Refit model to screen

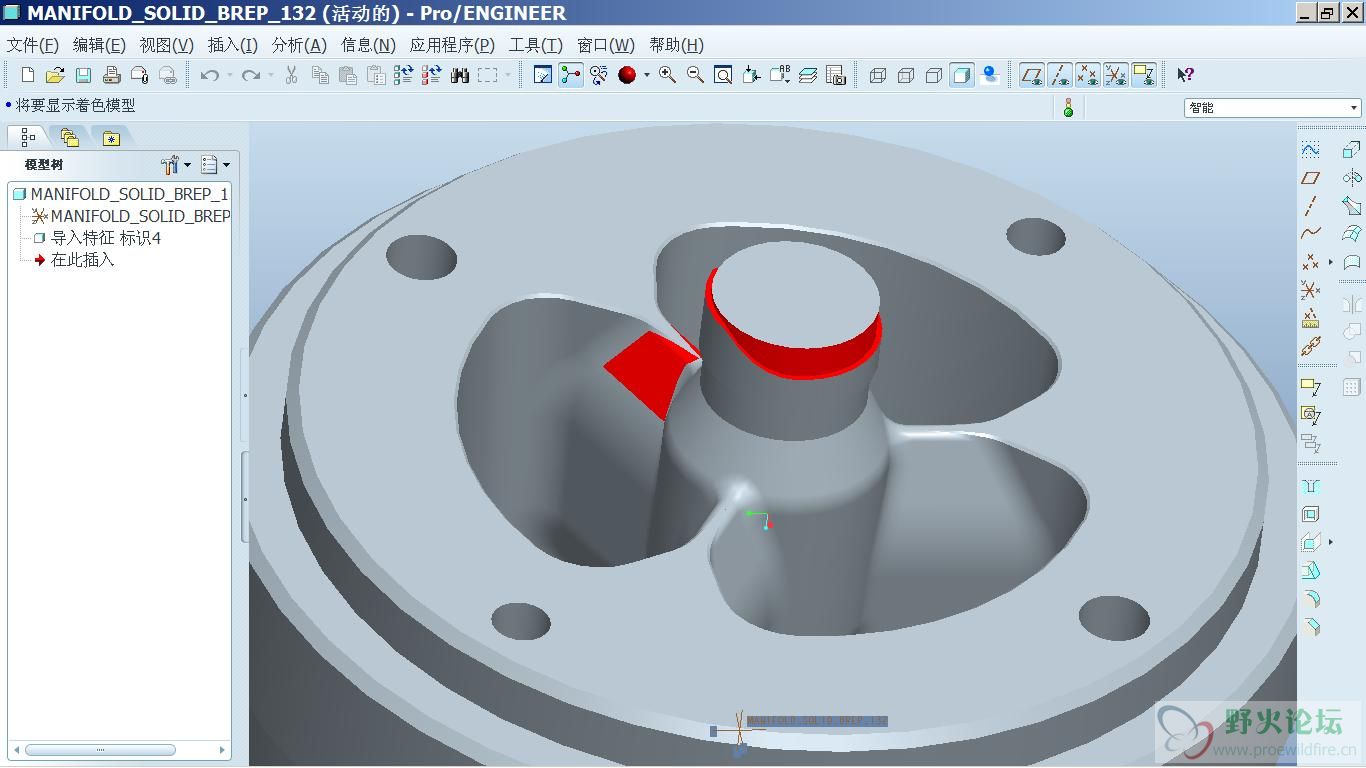click(723, 75)
